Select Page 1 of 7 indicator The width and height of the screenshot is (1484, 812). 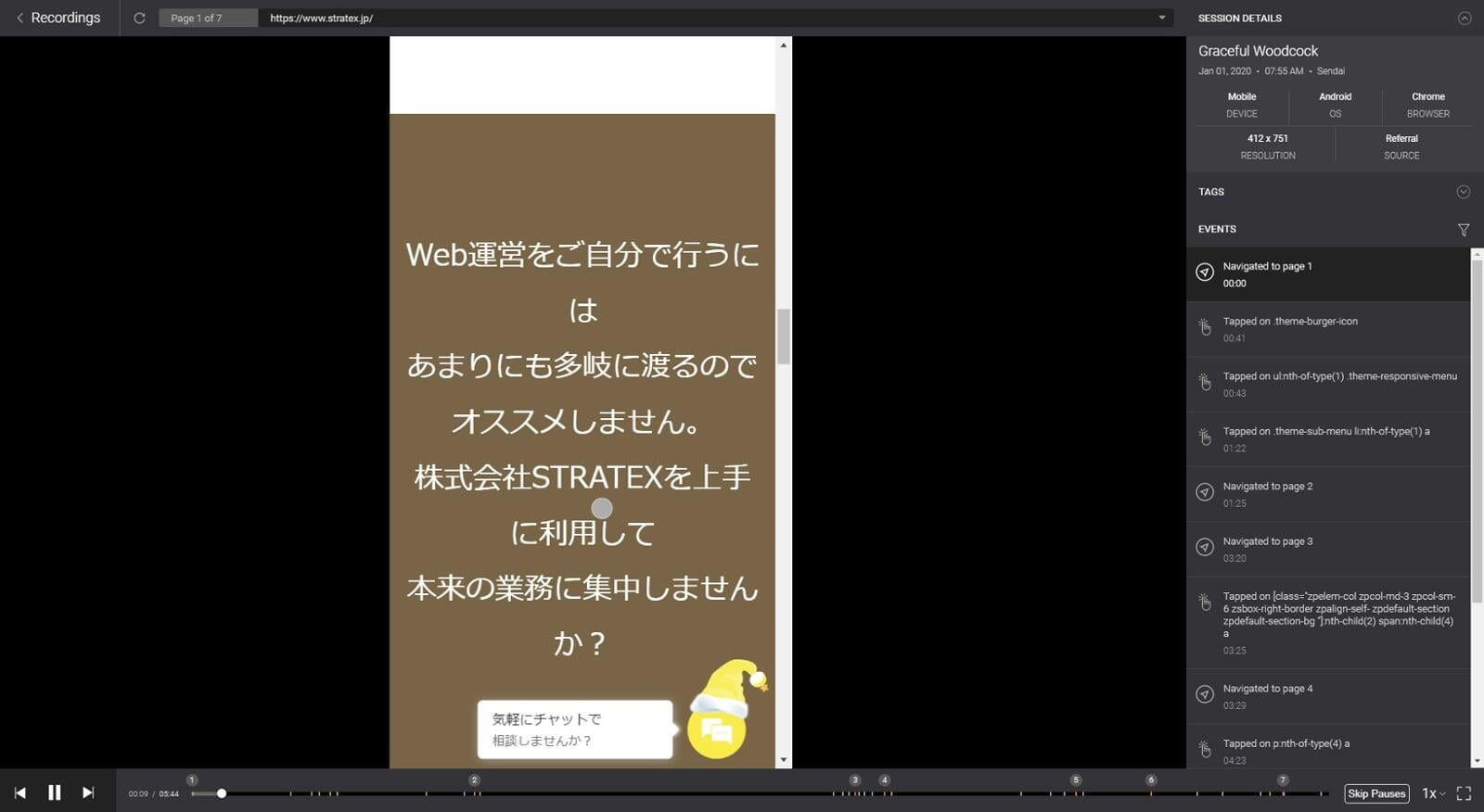click(208, 18)
